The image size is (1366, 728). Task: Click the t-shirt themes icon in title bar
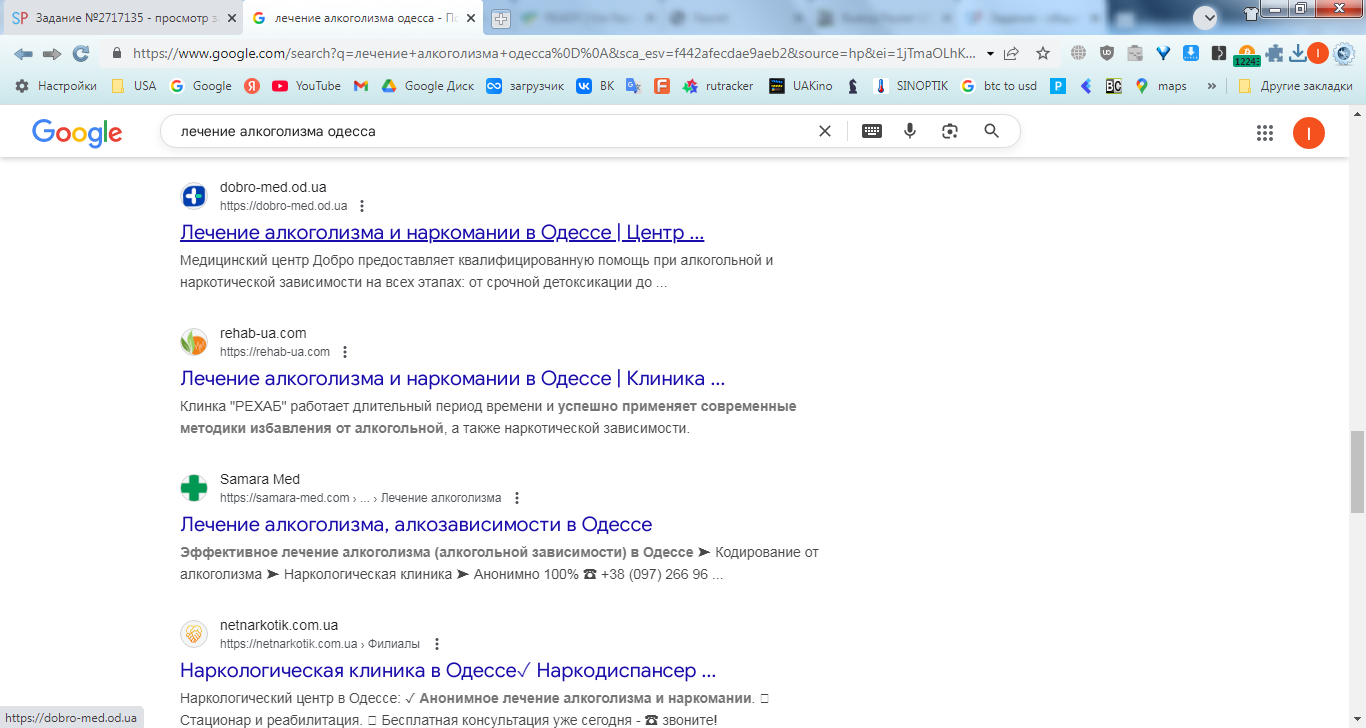[1252, 14]
